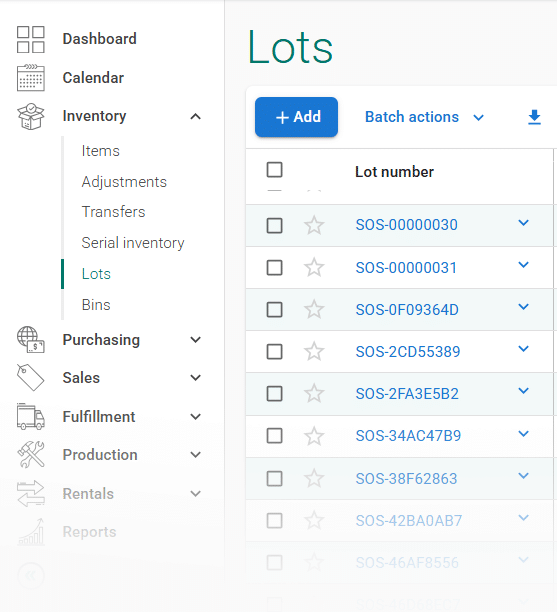Viewport: 557px width, 612px height.
Task: Click the download export icon
Action: pos(534,117)
